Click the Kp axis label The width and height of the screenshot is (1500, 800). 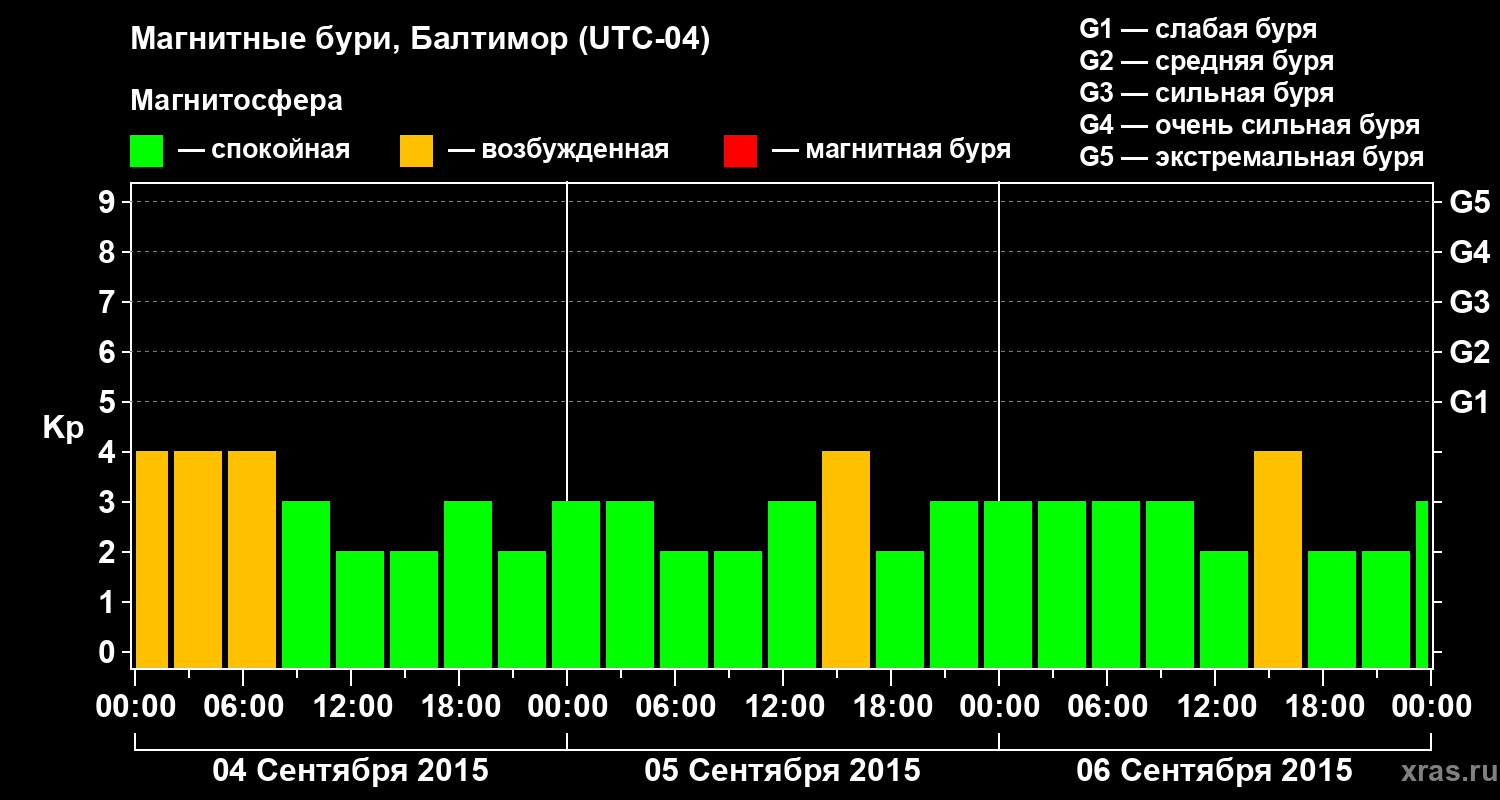tap(63, 429)
